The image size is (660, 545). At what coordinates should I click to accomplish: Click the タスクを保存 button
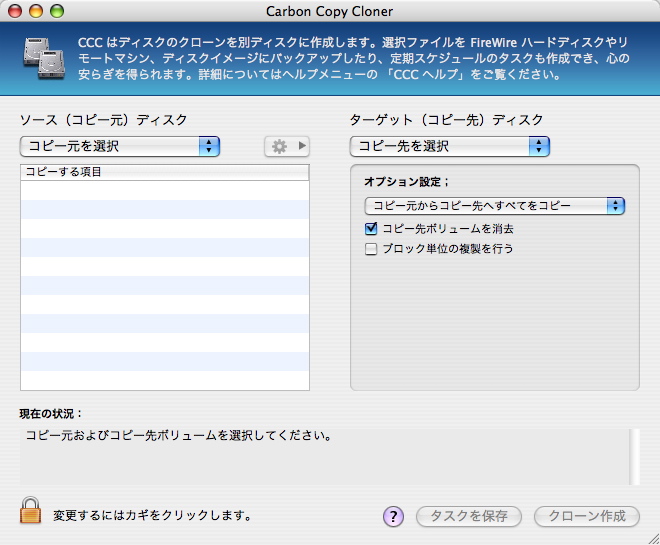pos(468,516)
